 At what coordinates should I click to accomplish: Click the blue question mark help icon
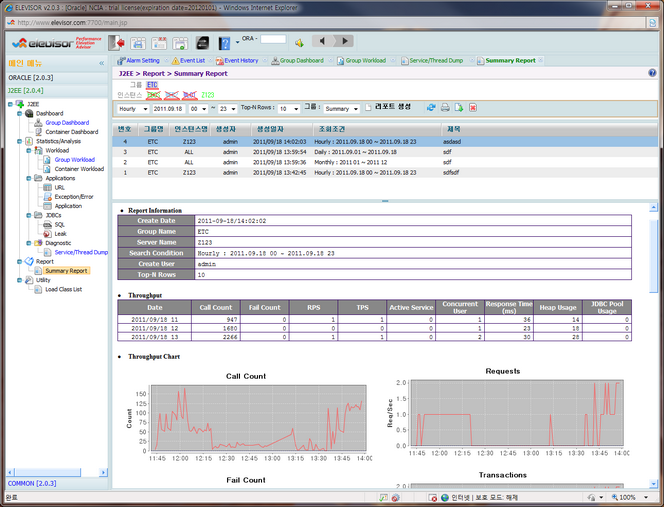pyautogui.click(x=652, y=73)
